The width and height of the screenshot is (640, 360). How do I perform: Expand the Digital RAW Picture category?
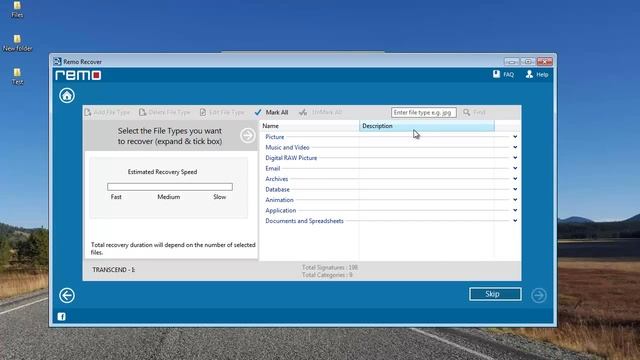point(515,158)
